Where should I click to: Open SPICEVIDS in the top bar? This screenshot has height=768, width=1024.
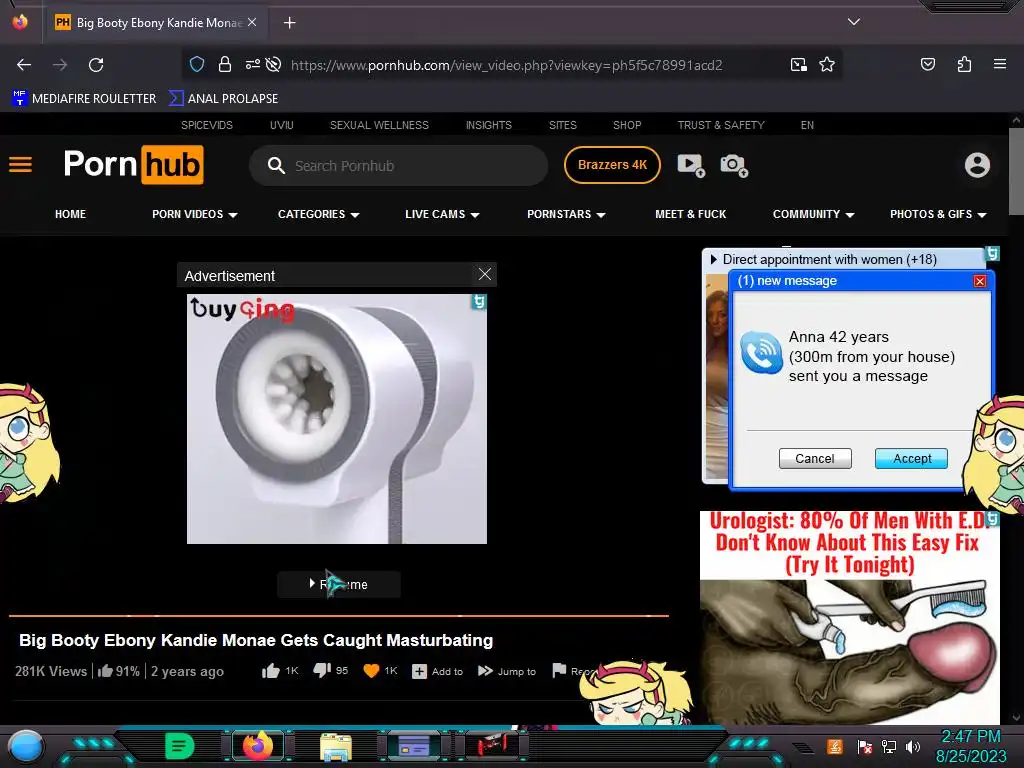point(206,125)
